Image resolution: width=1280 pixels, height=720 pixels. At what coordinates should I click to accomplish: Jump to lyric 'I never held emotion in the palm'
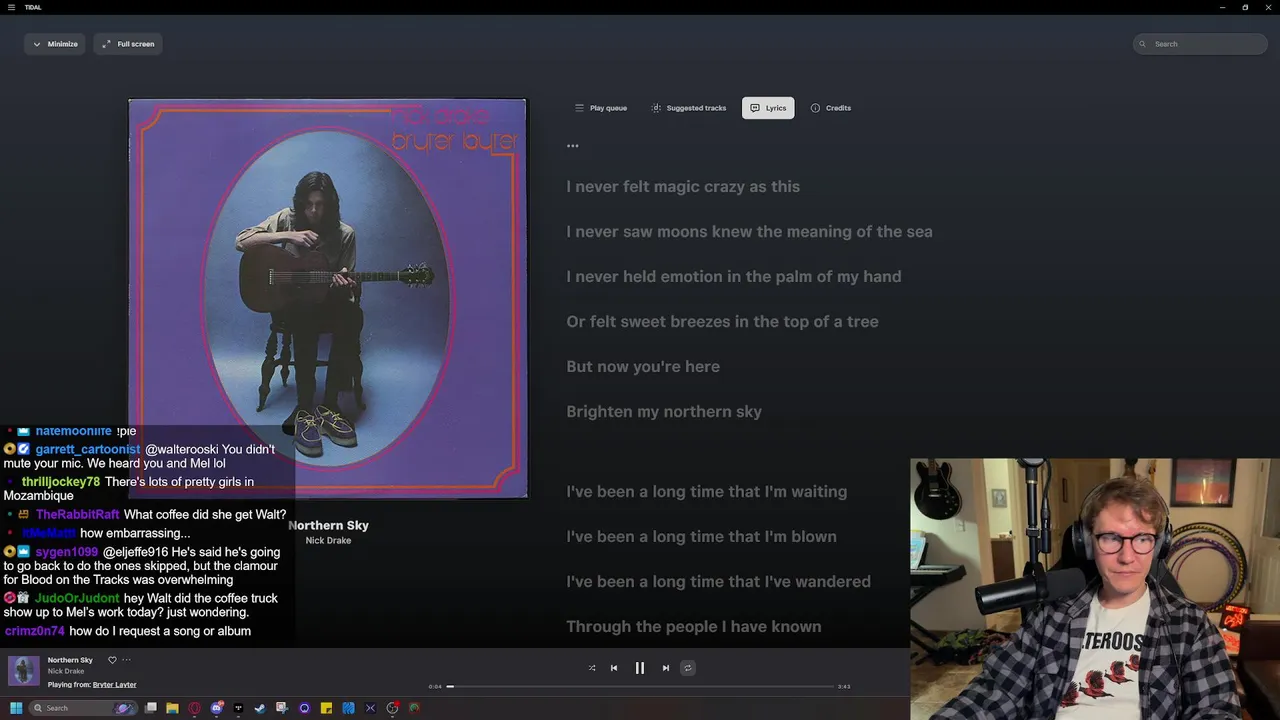point(734,277)
